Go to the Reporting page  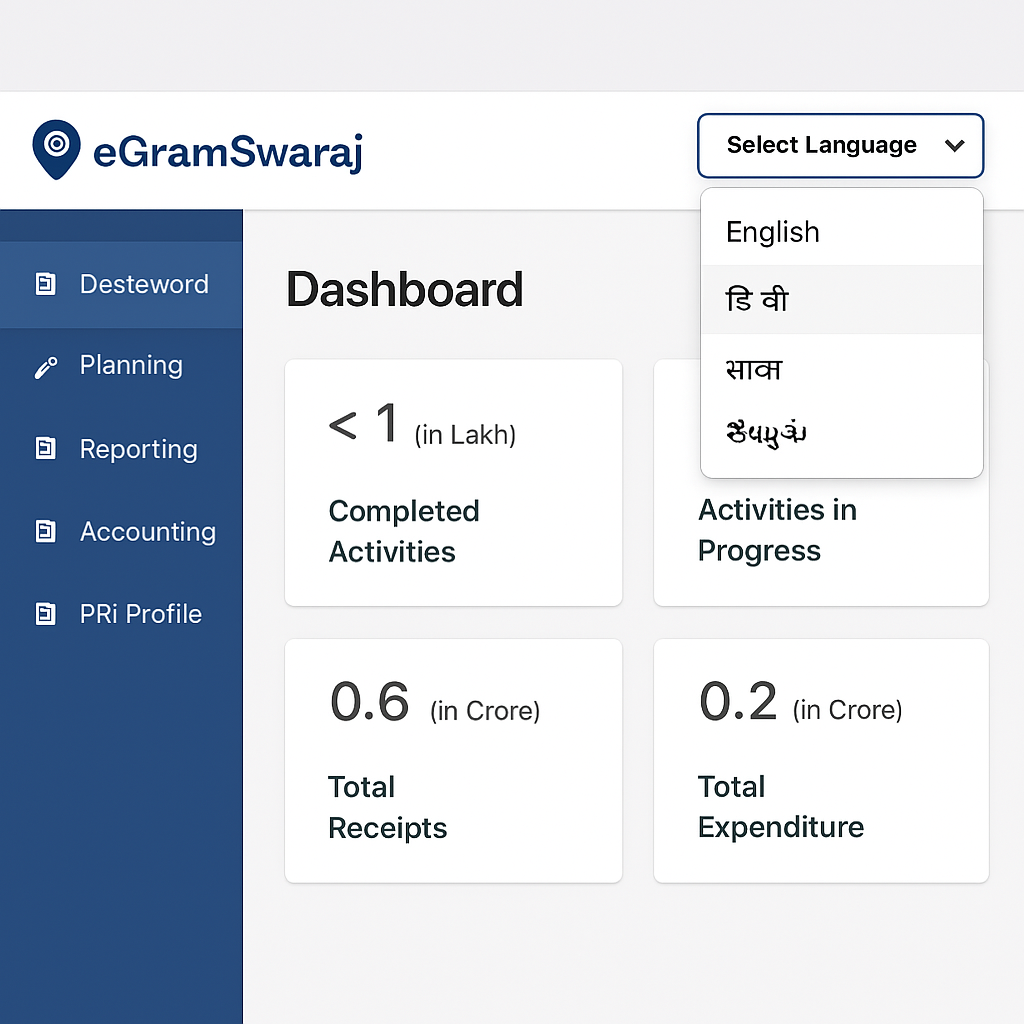[138, 449]
